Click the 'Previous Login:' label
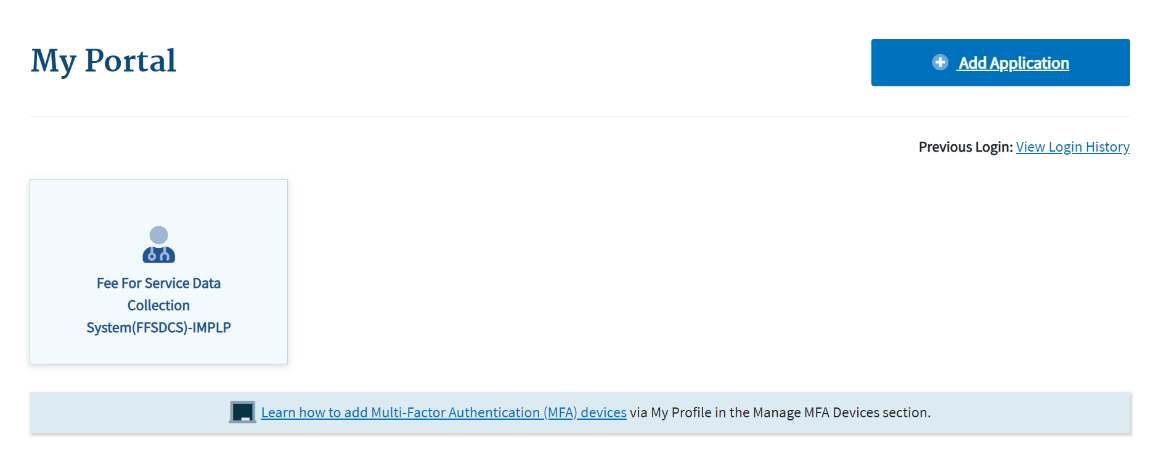This screenshot has width=1153, height=458. 965,147
